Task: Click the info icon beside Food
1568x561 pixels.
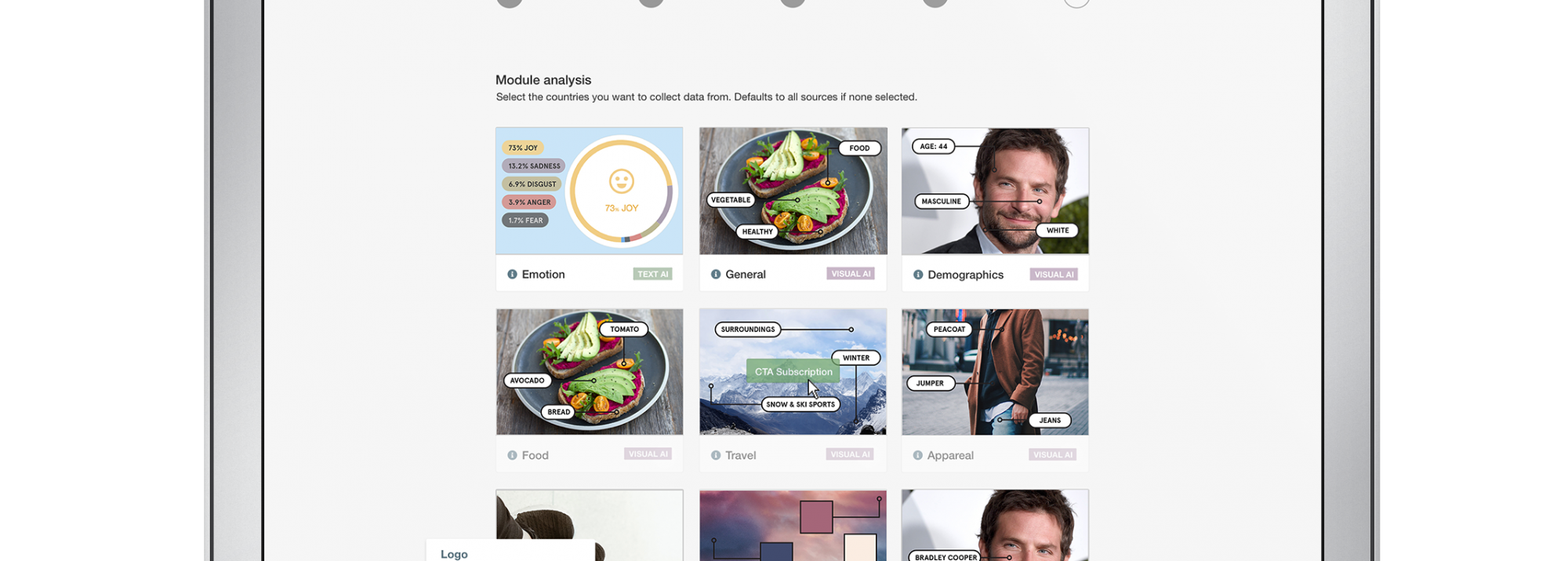Action: coord(512,455)
